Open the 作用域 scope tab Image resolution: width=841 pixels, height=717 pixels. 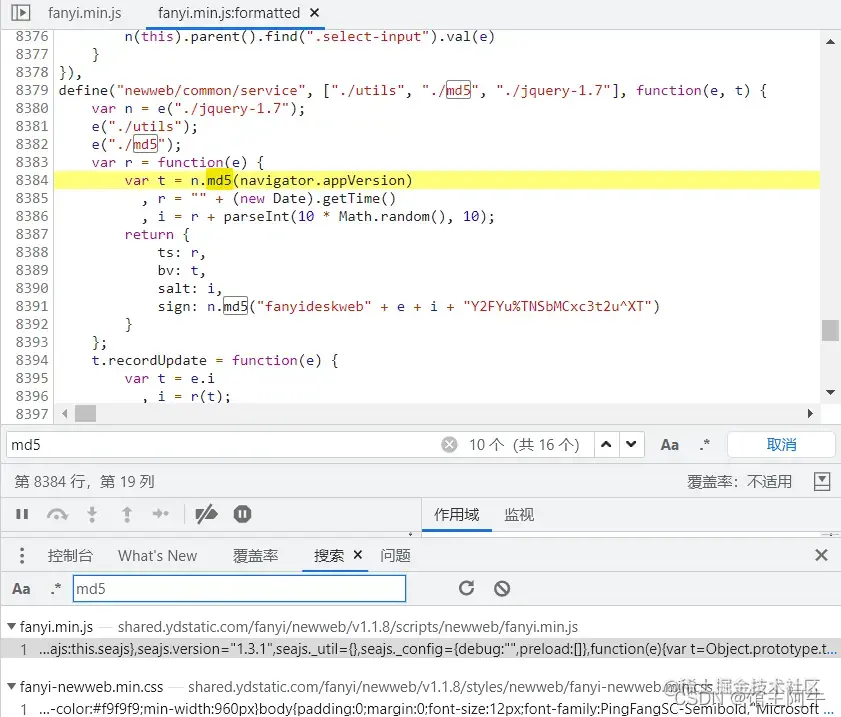click(x=456, y=515)
